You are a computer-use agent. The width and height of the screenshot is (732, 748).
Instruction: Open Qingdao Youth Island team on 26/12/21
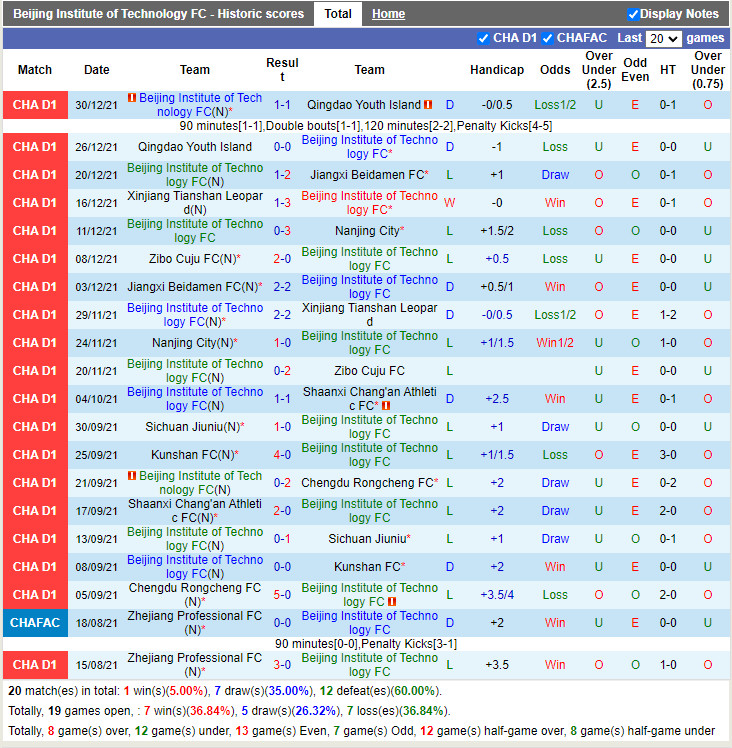[x=195, y=147]
